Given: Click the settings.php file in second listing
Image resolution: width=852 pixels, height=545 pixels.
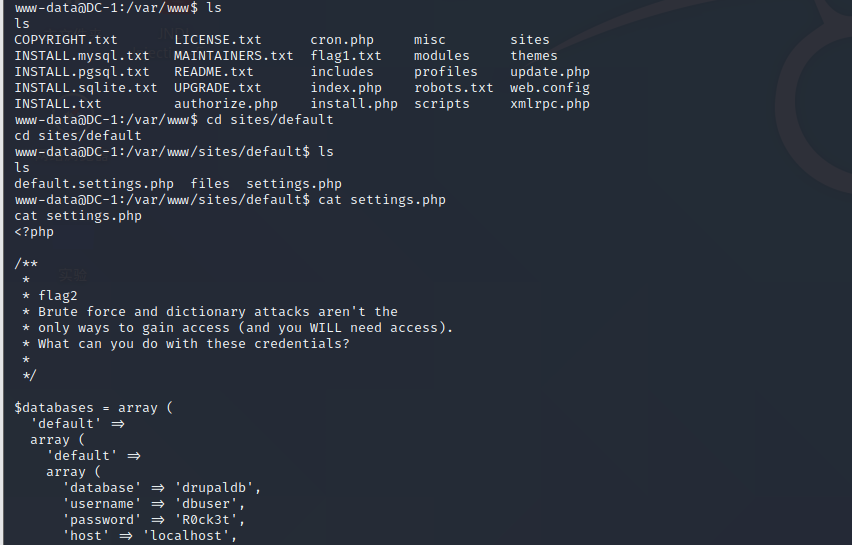Looking at the screenshot, I should pos(293,184).
